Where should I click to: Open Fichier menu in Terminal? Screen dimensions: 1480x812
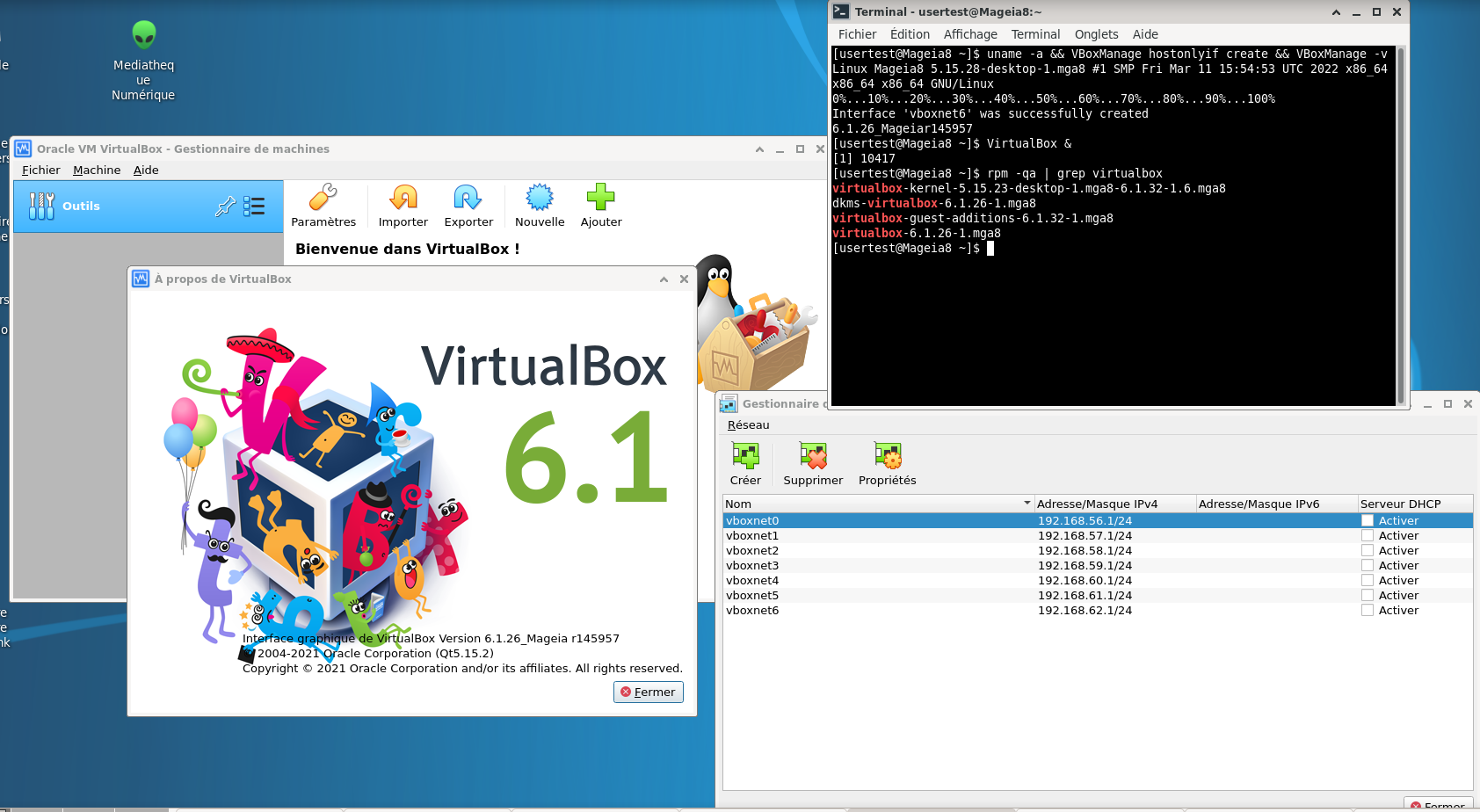tap(857, 34)
